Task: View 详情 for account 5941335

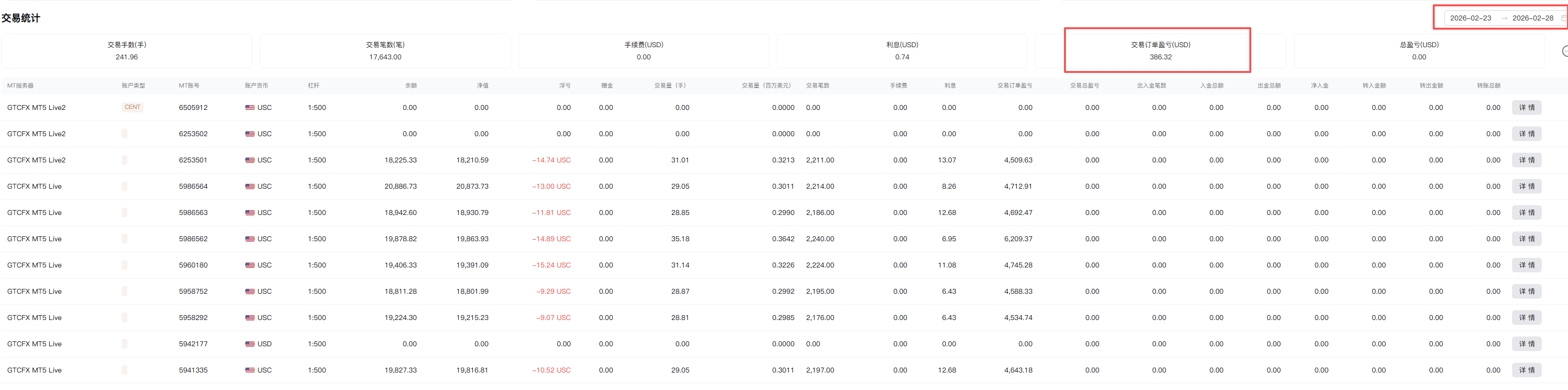Action: (x=1526, y=370)
